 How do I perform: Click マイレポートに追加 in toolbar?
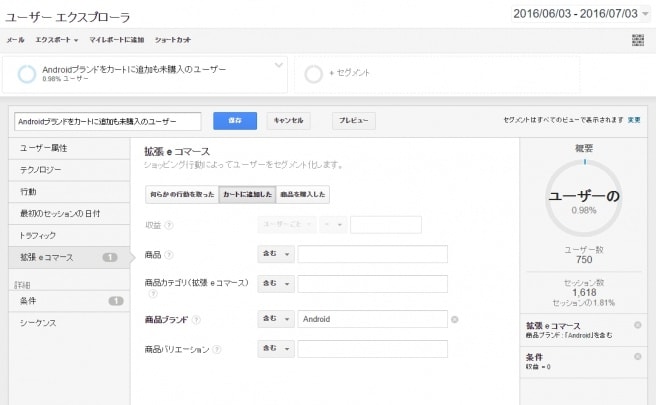pos(116,40)
